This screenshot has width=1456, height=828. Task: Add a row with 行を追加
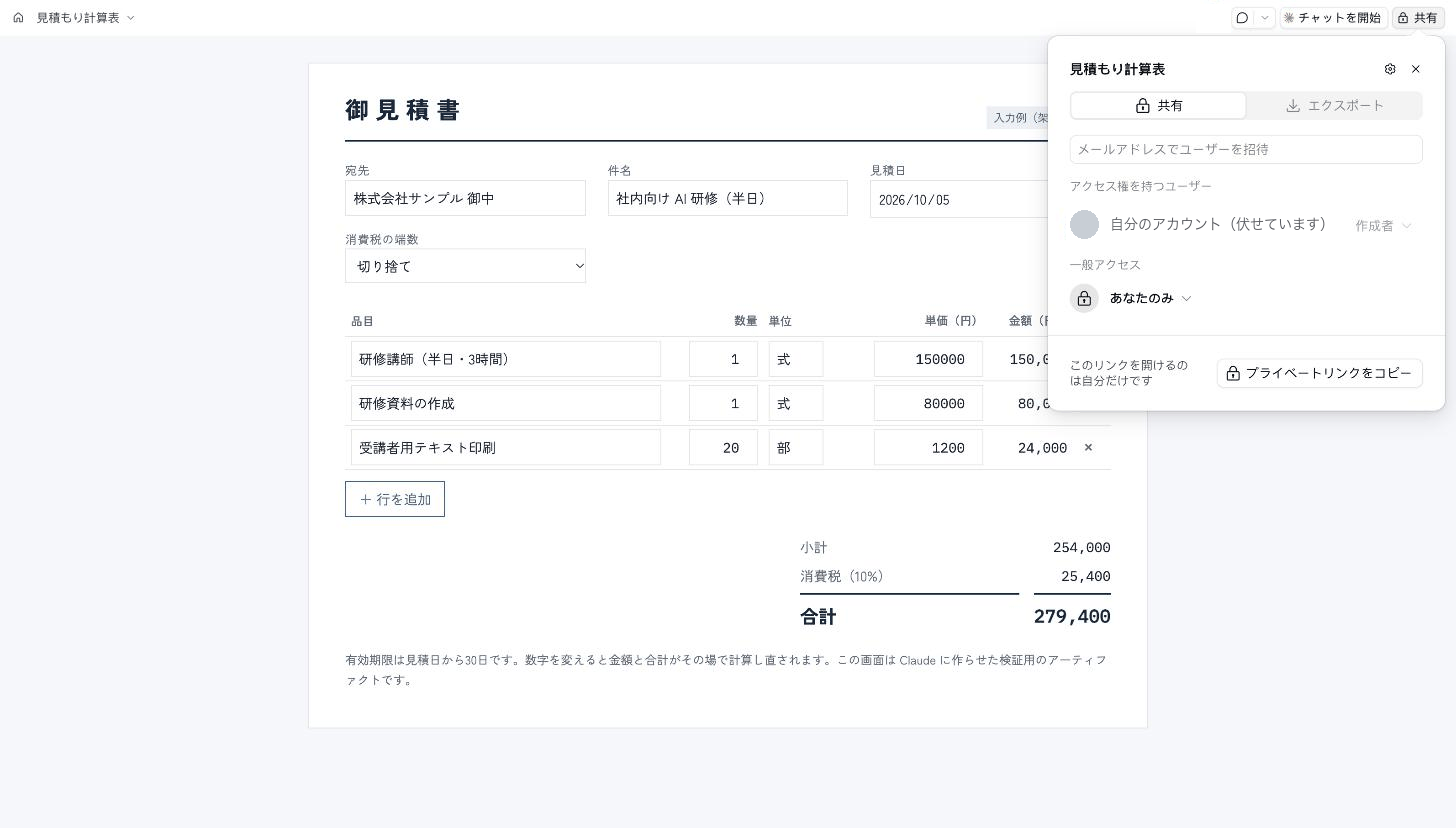(395, 499)
